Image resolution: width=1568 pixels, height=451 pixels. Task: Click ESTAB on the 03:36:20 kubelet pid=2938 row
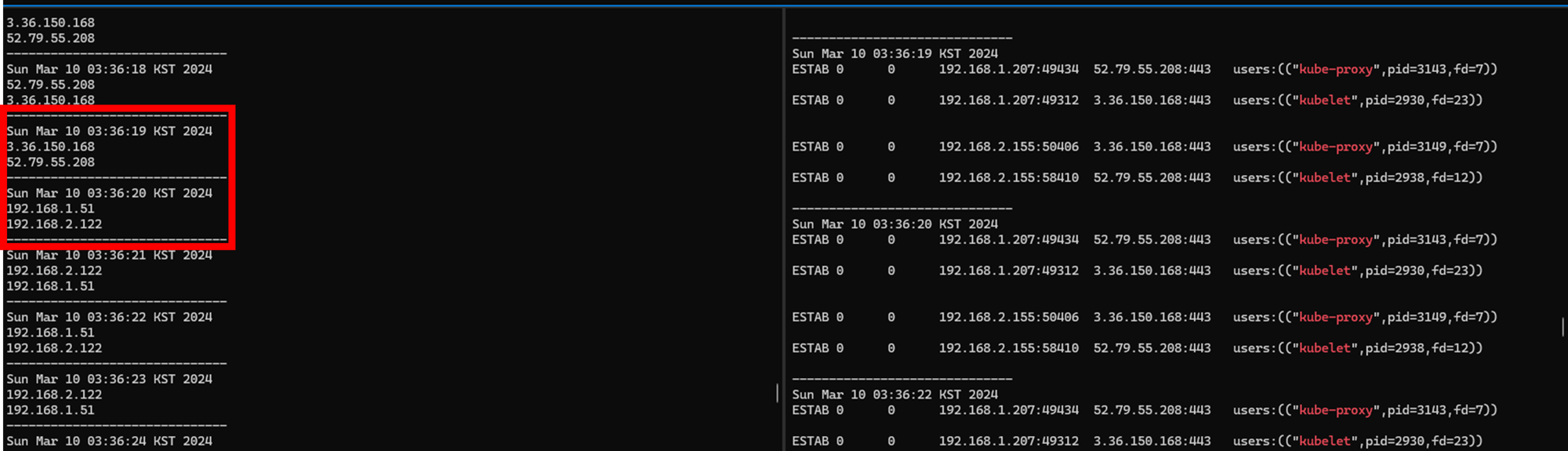(811, 348)
